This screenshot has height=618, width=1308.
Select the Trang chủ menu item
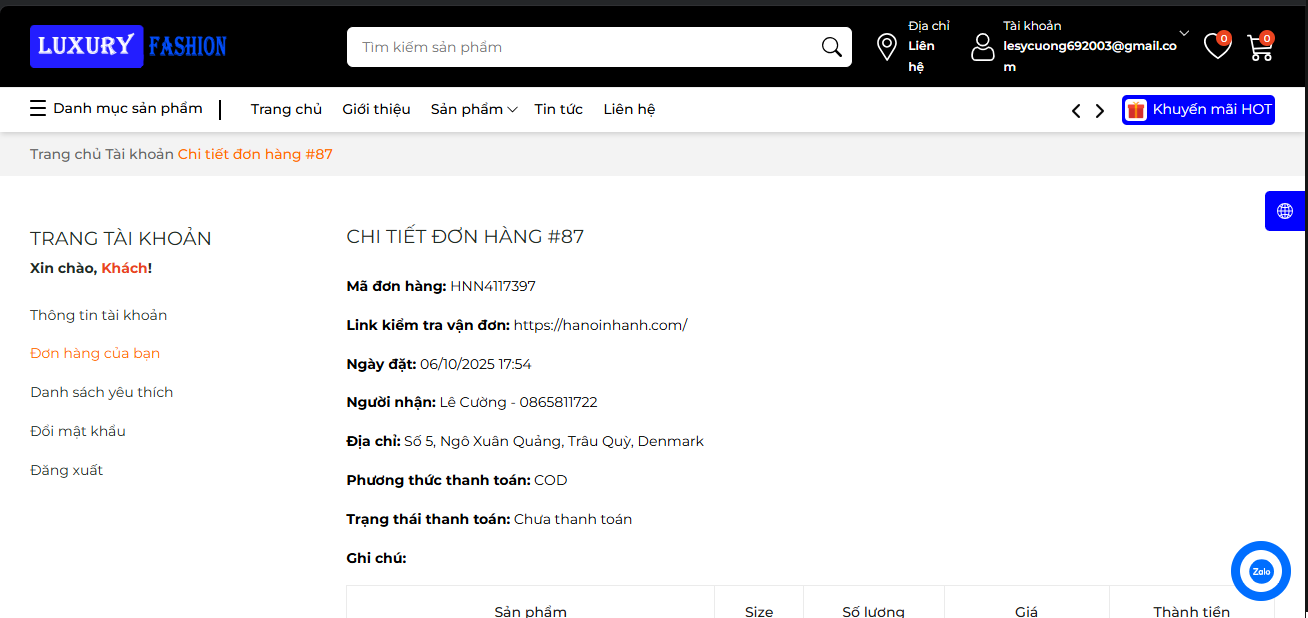point(286,109)
